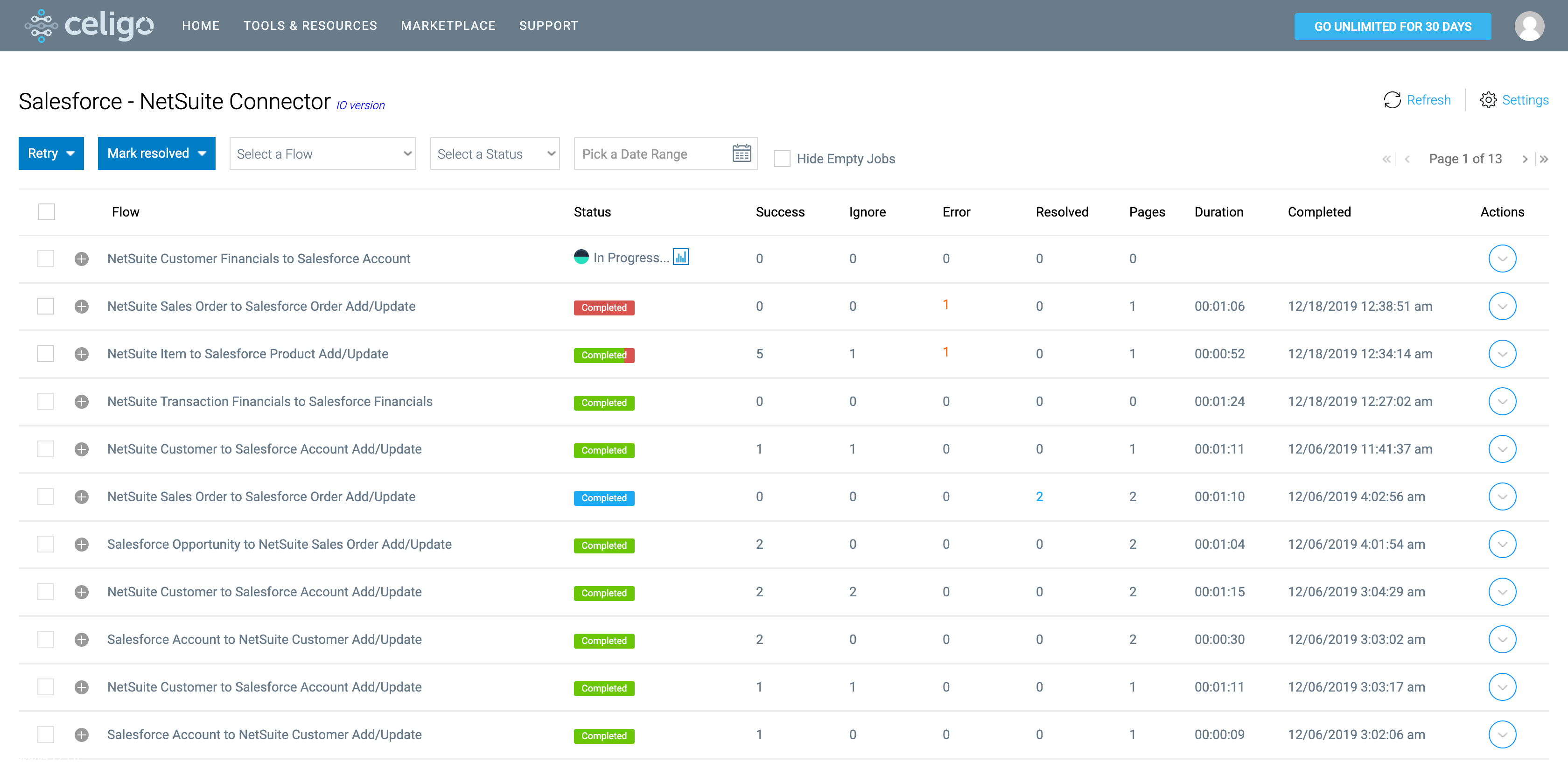Click the Refresh circular arrows icon

pyautogui.click(x=1392, y=100)
